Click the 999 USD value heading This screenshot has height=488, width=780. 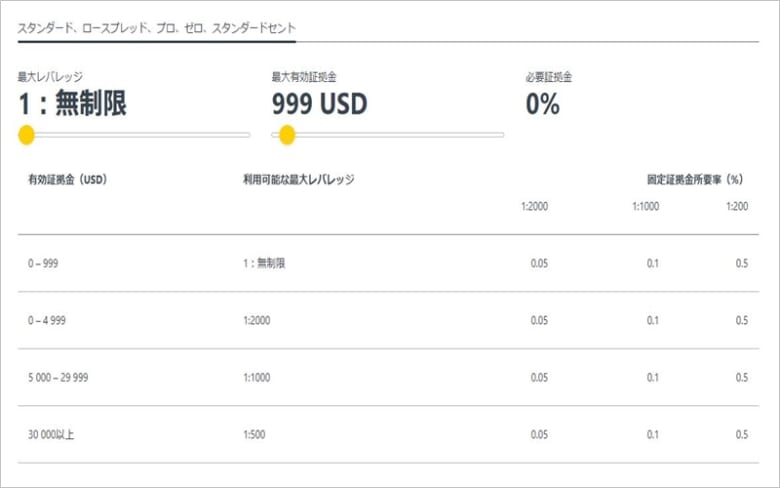point(319,104)
